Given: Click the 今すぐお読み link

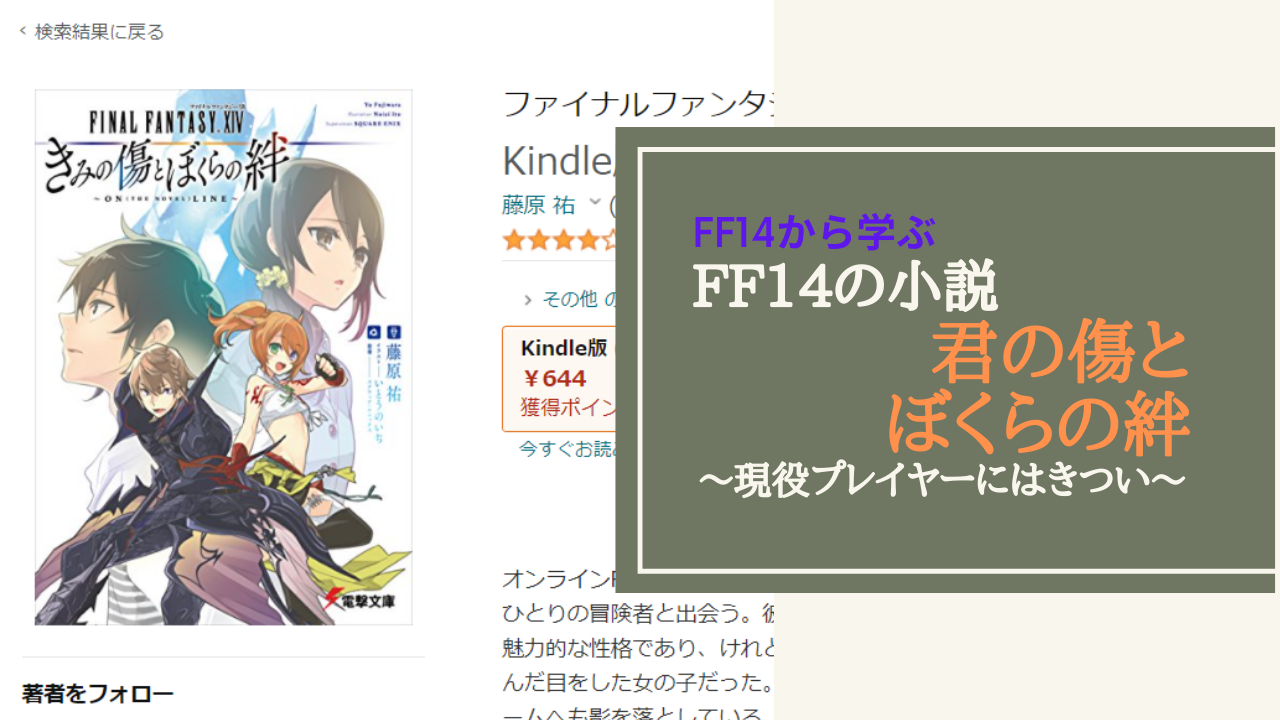Looking at the screenshot, I should tap(567, 449).
